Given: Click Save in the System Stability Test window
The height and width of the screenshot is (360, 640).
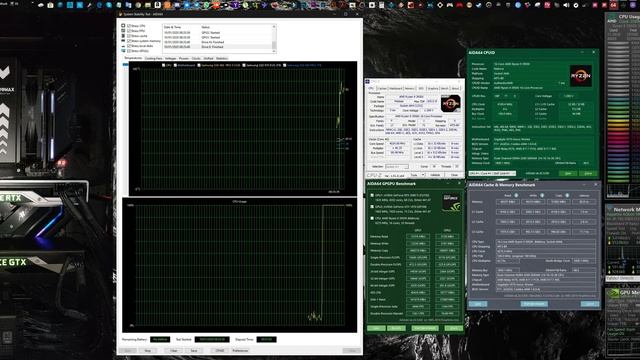Looking at the screenshot, I should coord(194,351).
